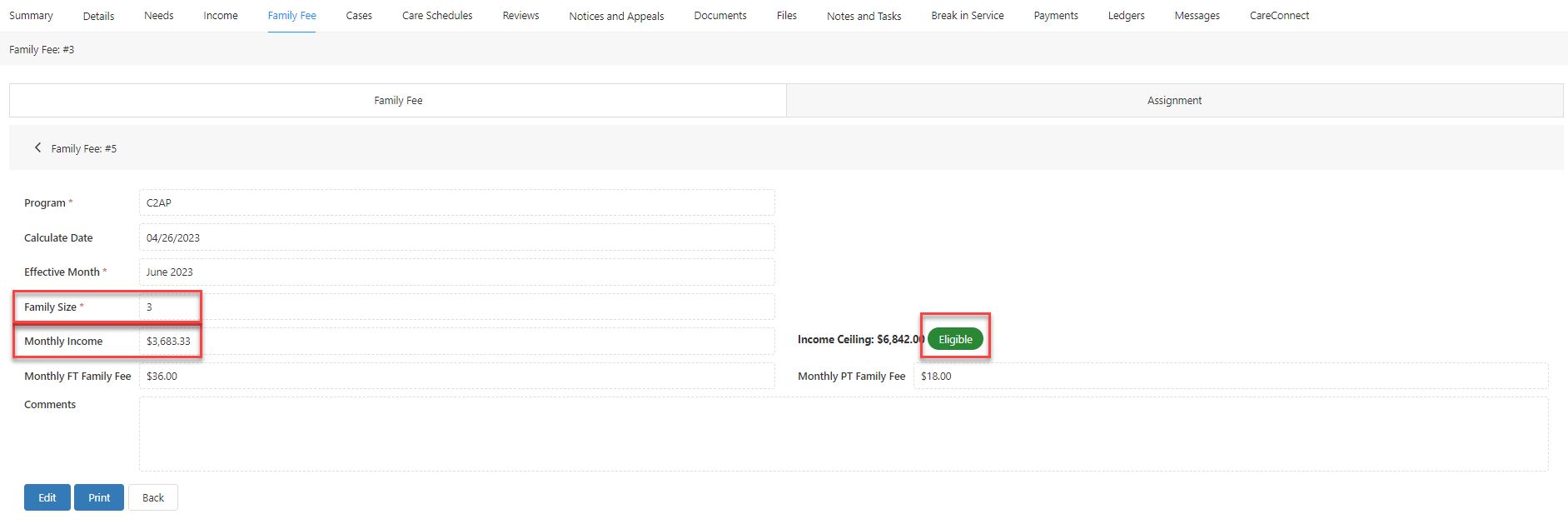The width and height of the screenshot is (1568, 524).
Task: Click the Family Fee: #3 breadcrumb text
Action: (x=42, y=49)
